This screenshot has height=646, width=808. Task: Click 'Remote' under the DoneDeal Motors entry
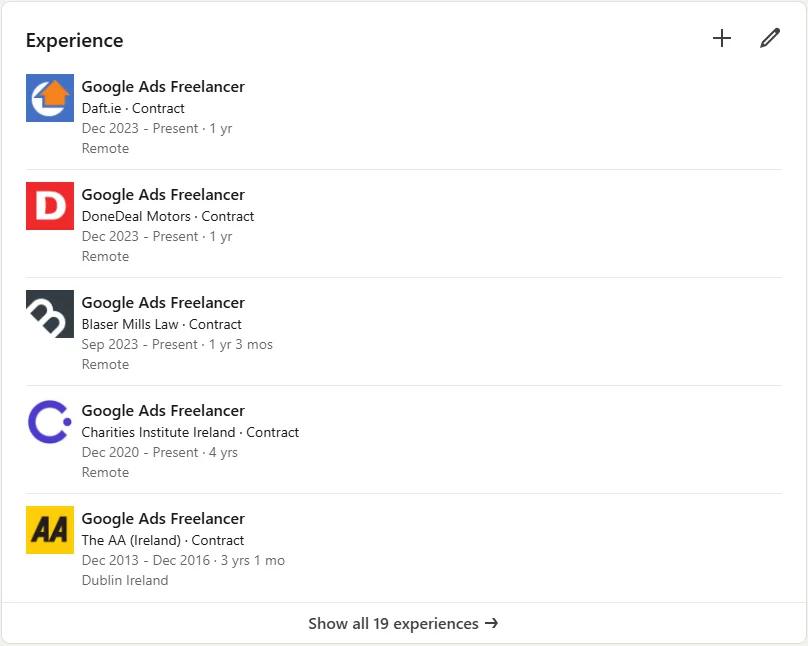tap(105, 257)
